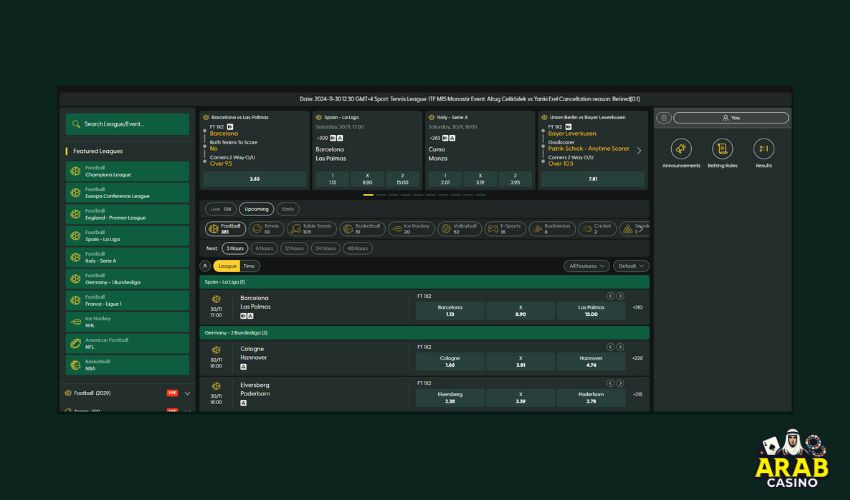Select the Football sport filter

pyautogui.click(x=226, y=229)
